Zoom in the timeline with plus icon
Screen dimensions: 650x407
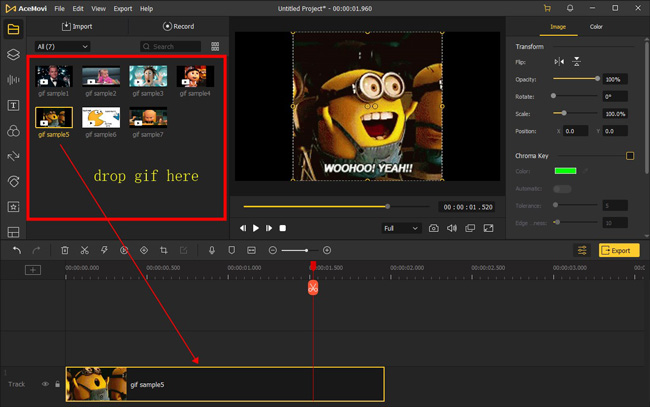pyautogui.click(x=327, y=250)
